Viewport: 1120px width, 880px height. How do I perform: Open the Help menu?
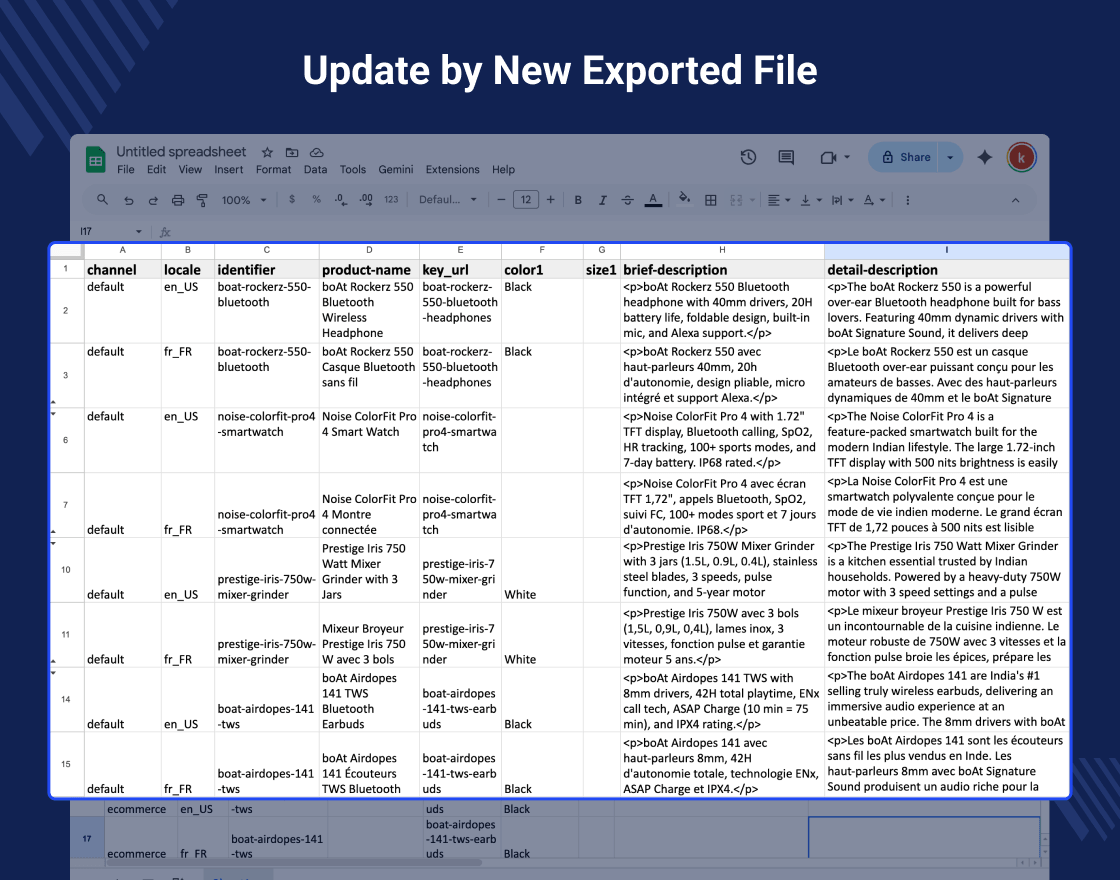pos(503,170)
